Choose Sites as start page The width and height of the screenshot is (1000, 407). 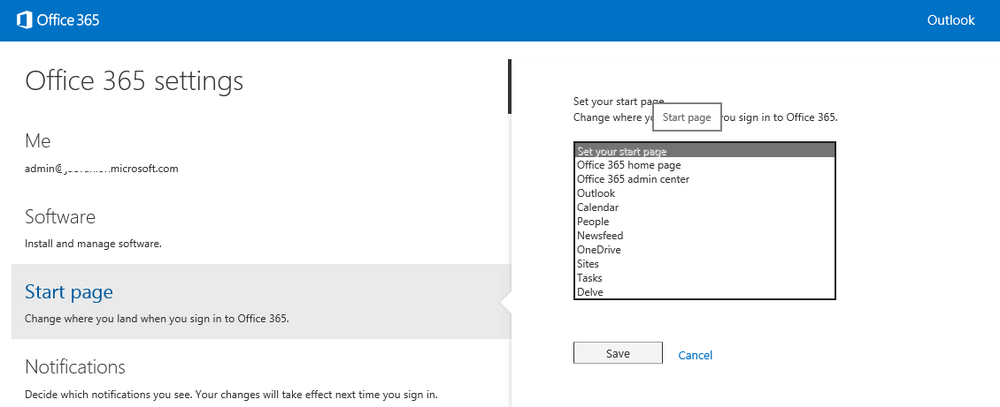click(x=704, y=263)
